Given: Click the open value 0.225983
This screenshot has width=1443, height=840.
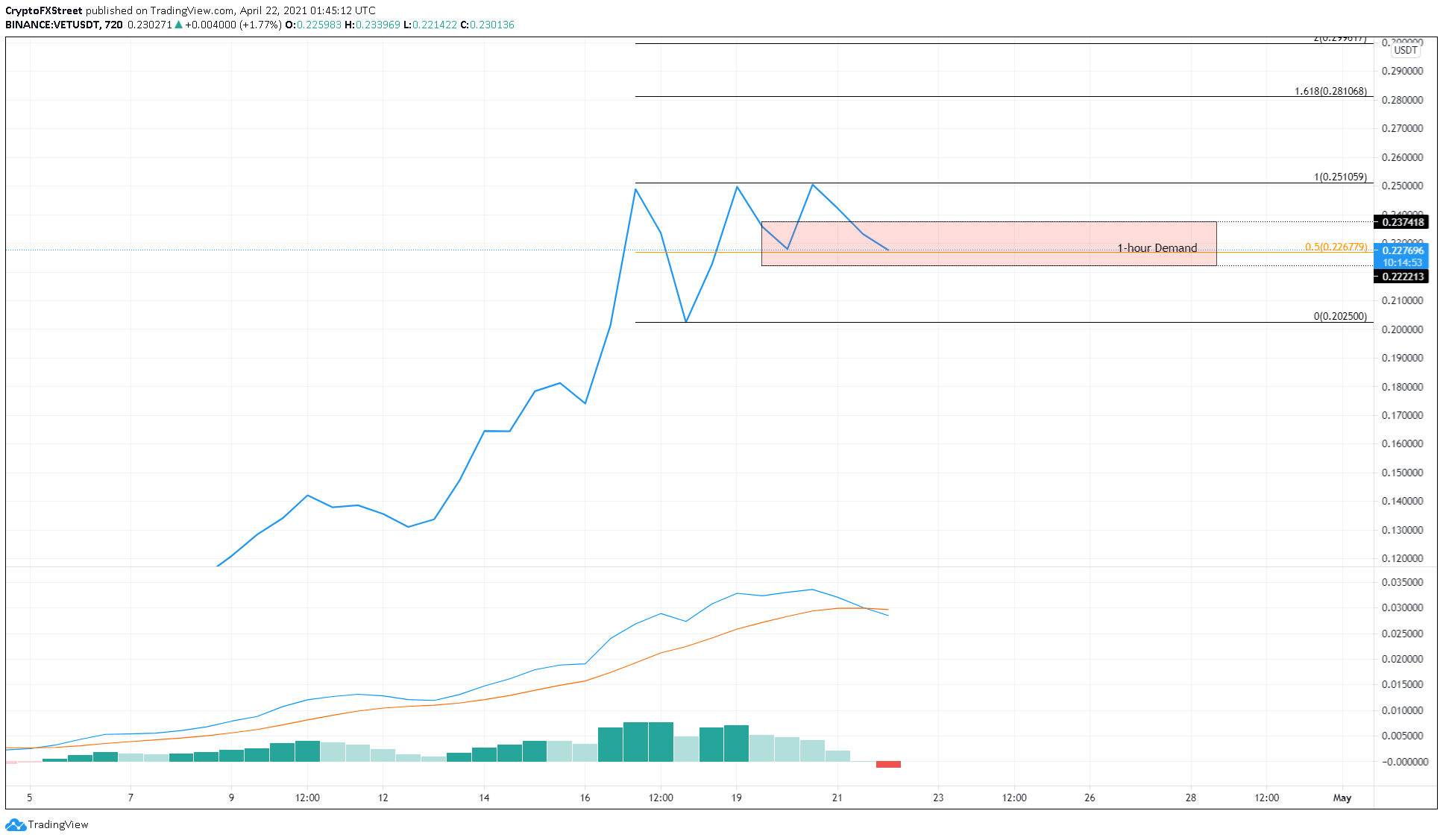Looking at the screenshot, I should click(x=319, y=25).
